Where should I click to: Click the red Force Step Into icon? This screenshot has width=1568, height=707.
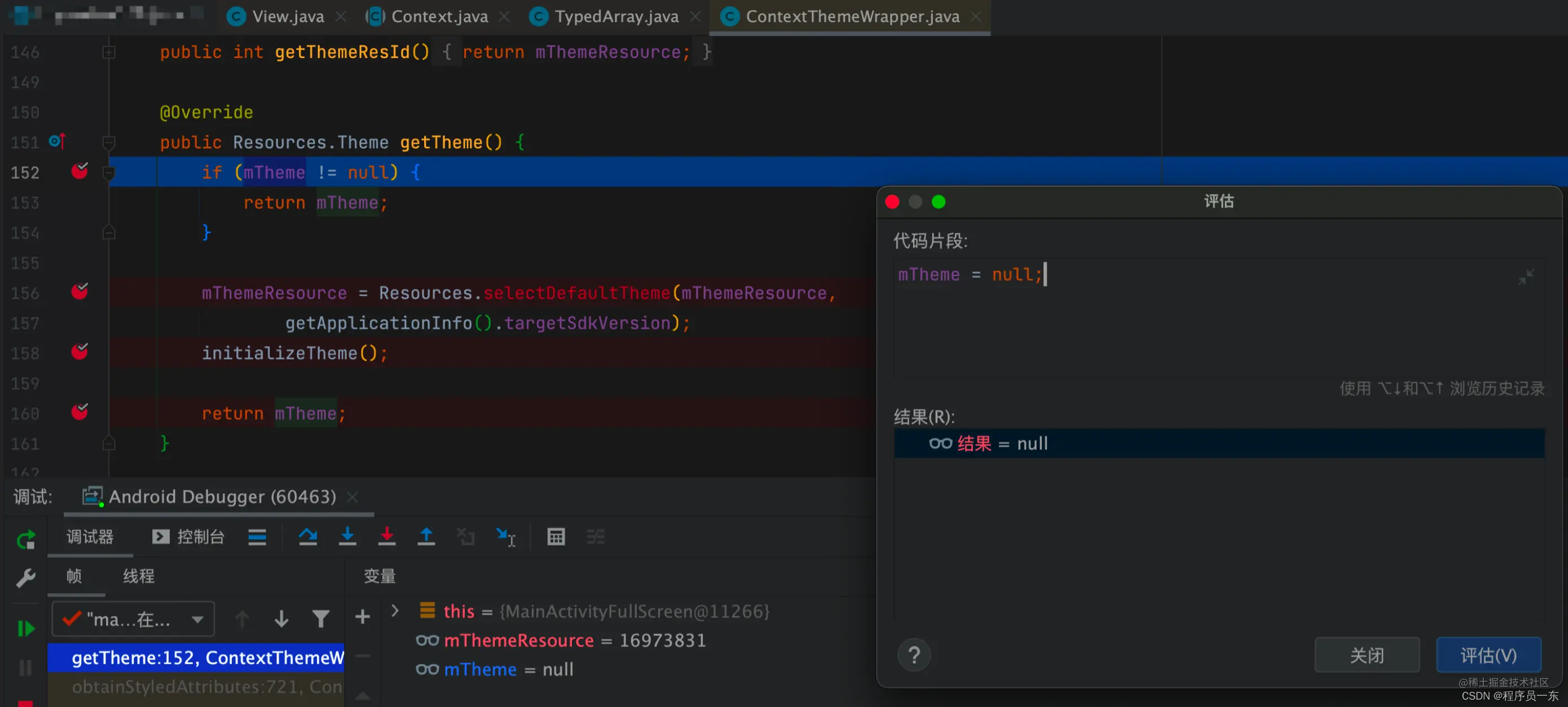click(386, 537)
